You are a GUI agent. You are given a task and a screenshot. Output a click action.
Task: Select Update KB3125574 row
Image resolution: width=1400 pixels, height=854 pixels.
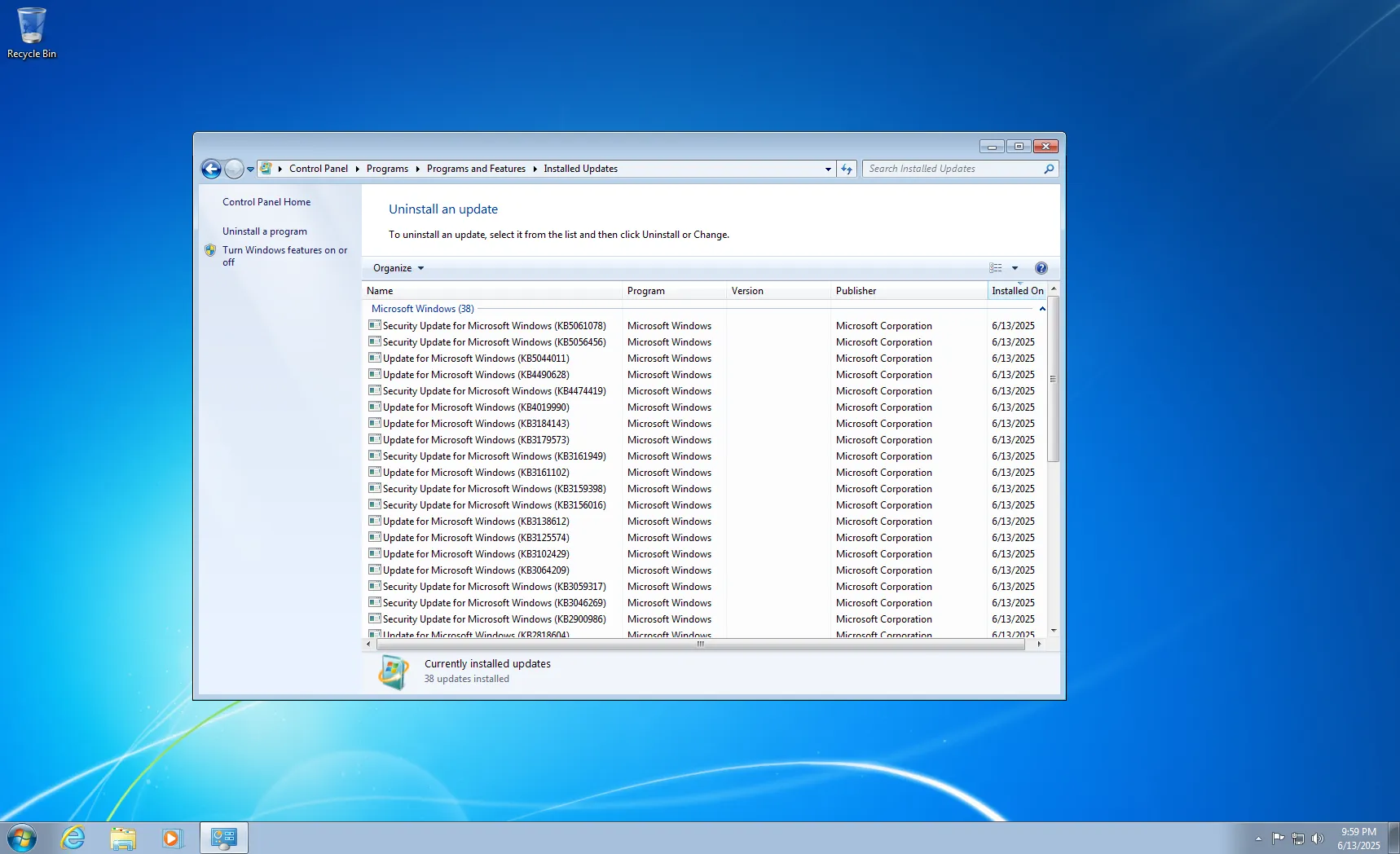705,538
